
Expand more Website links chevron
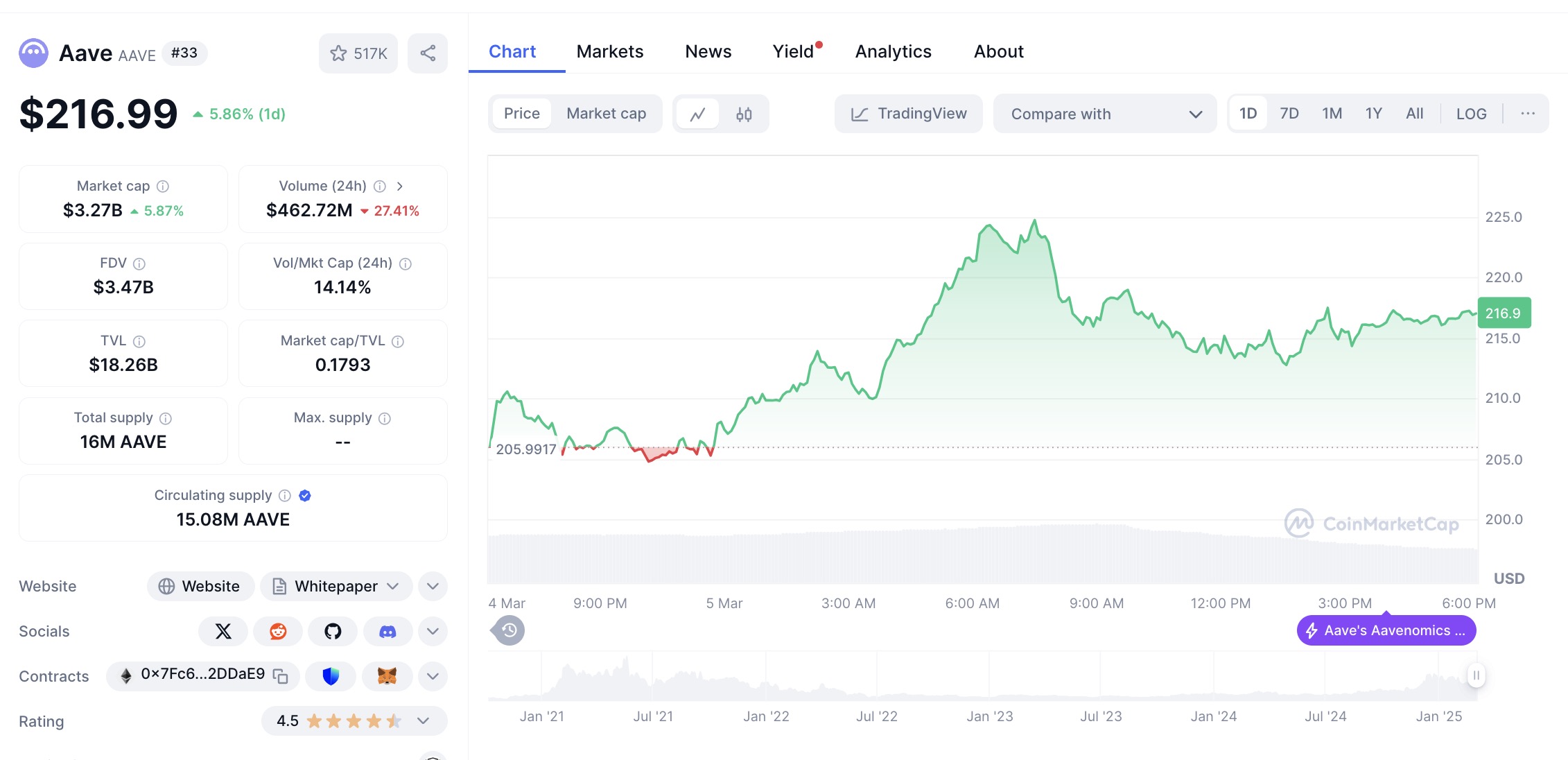click(x=433, y=587)
